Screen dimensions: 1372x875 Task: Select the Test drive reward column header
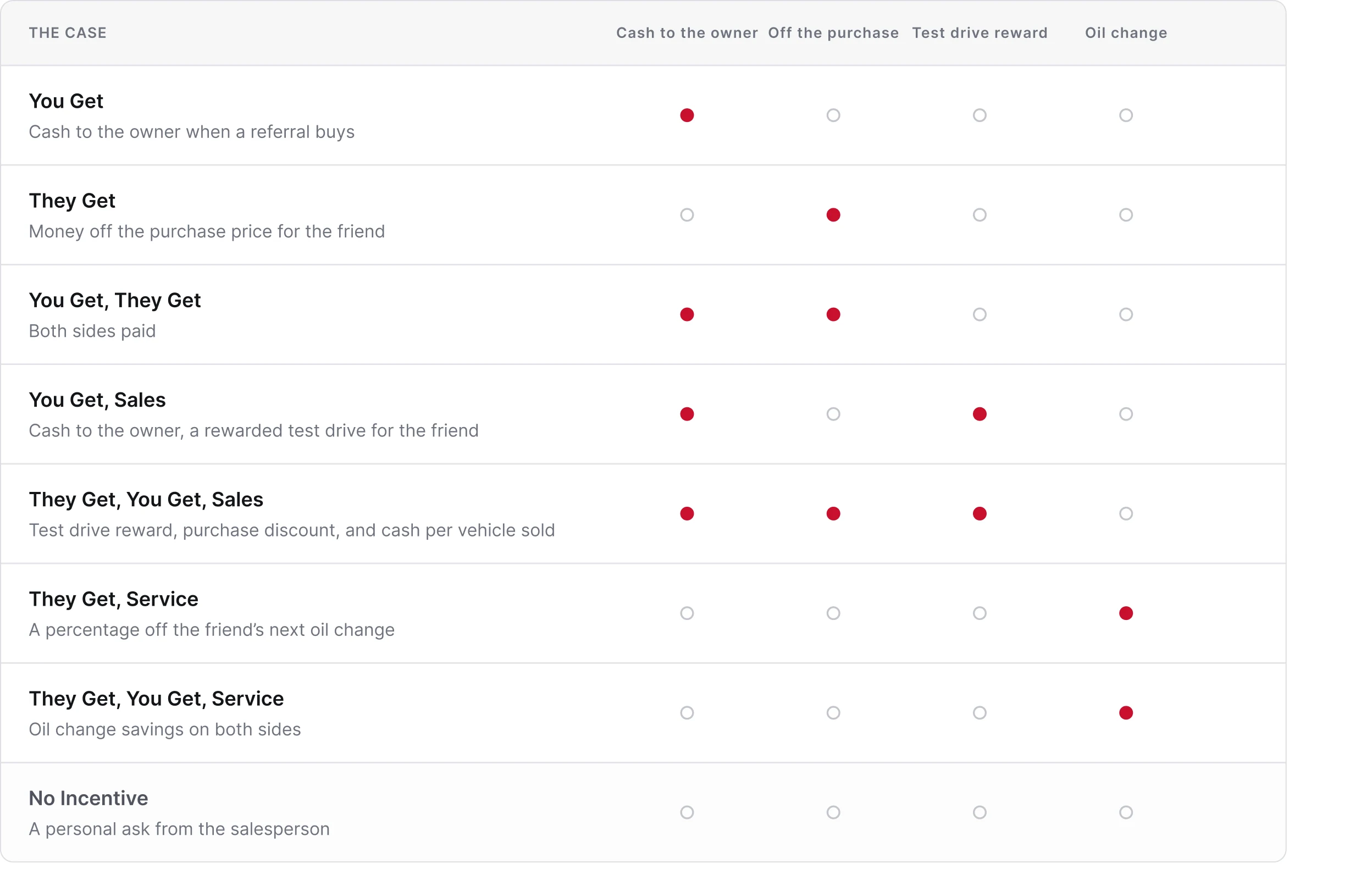(980, 33)
